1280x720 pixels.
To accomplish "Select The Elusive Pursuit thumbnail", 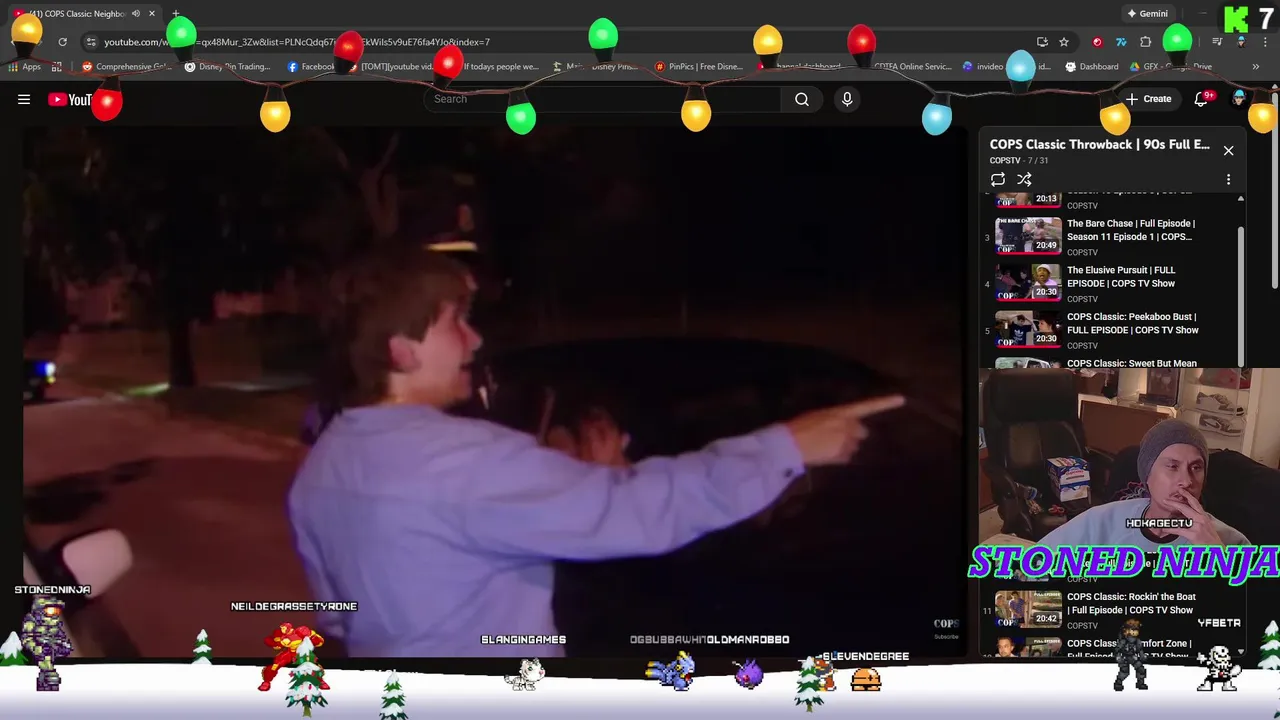I will coord(1028,282).
